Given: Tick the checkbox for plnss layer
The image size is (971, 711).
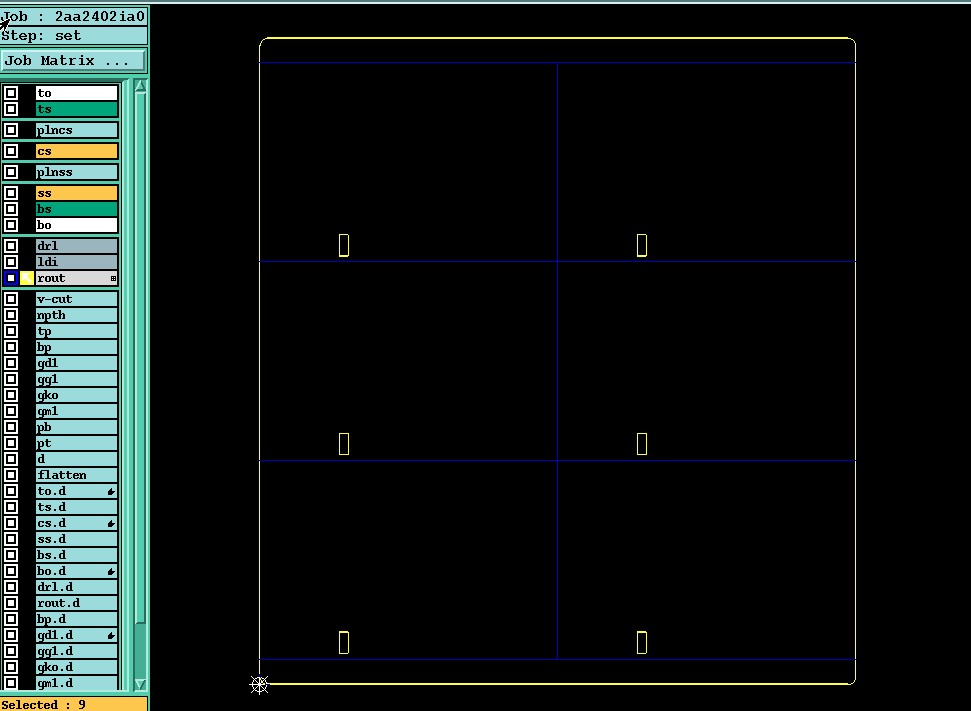Looking at the screenshot, I should coord(11,172).
